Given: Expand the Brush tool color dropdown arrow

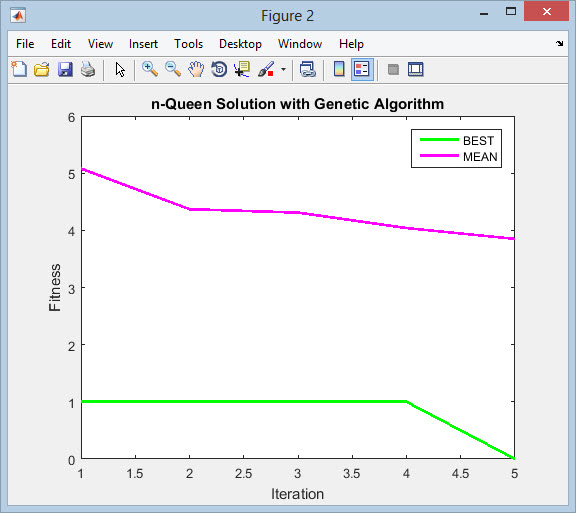Looking at the screenshot, I should coord(283,69).
